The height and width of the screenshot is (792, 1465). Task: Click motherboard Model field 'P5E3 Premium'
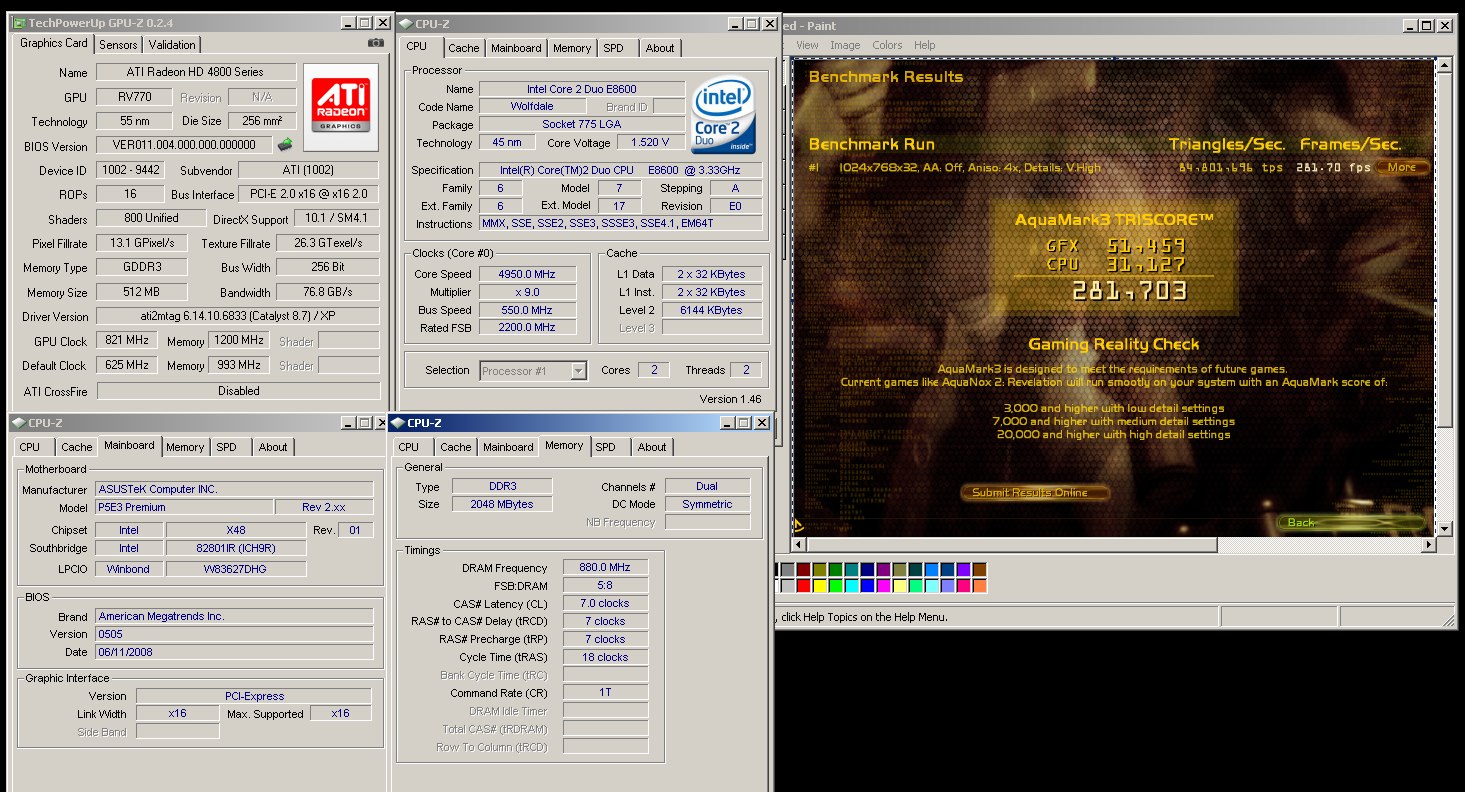click(x=184, y=507)
